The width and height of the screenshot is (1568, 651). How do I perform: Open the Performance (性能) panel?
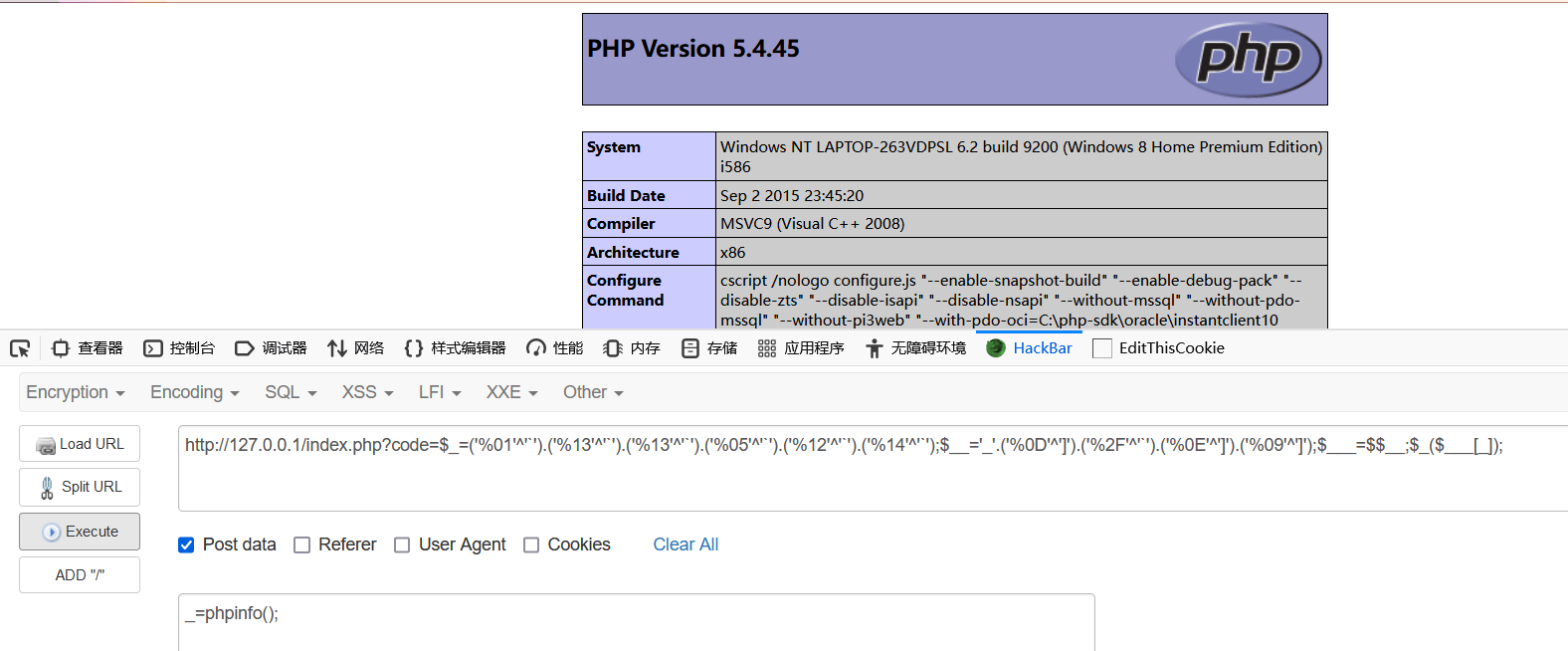pos(554,348)
